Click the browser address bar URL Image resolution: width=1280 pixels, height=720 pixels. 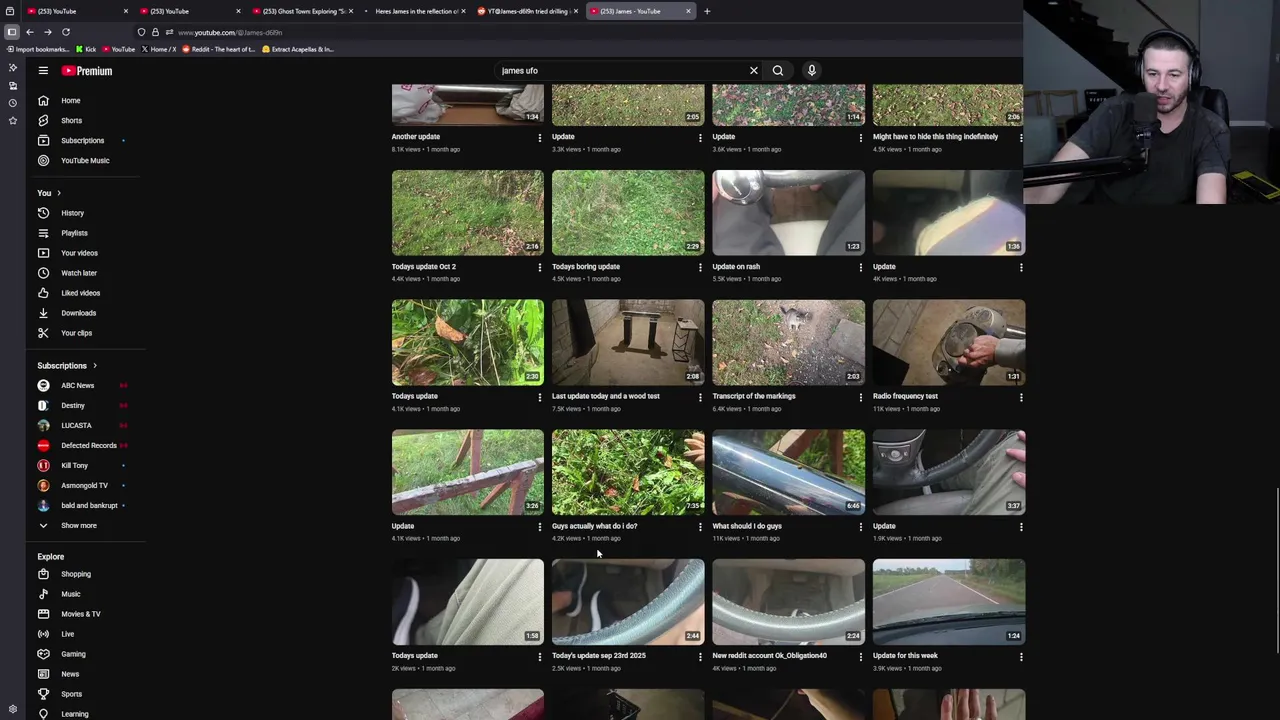tap(230, 32)
